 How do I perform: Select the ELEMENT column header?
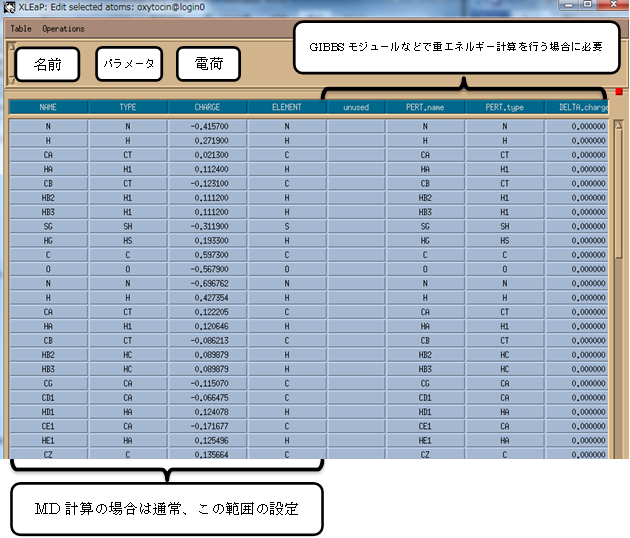click(286, 106)
